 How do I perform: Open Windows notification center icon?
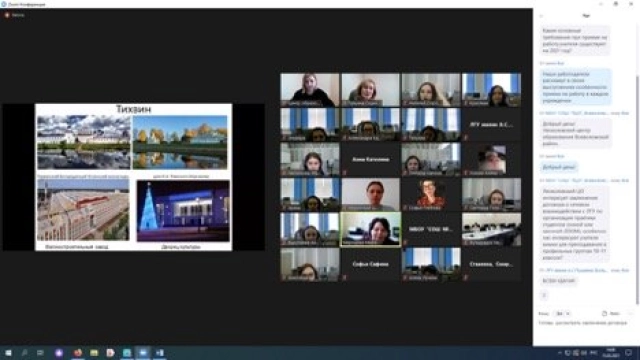pyautogui.click(x=629, y=353)
